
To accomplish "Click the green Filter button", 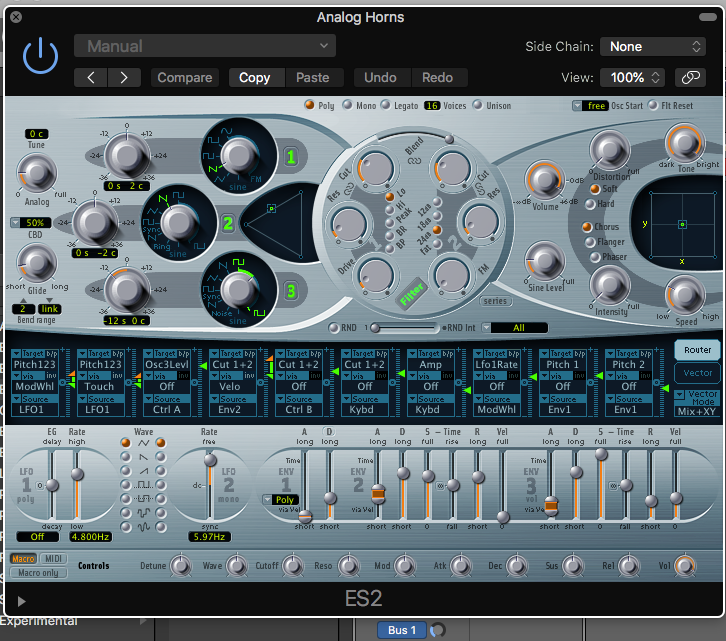I will (x=413, y=295).
